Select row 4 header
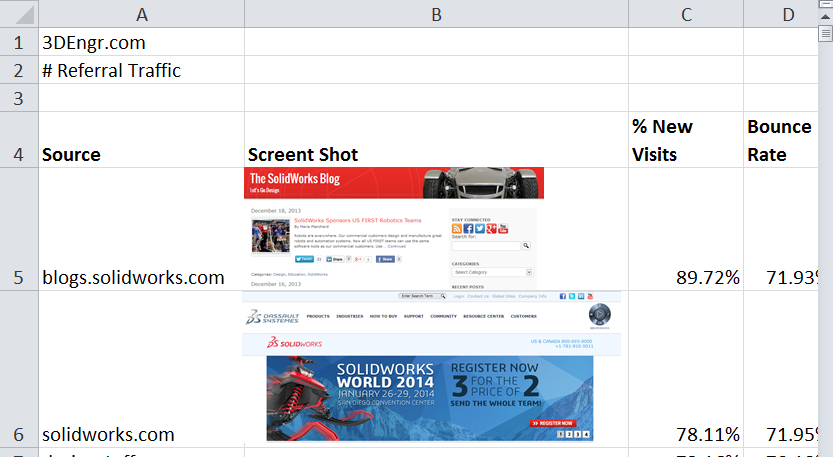This screenshot has width=833, height=457. [x=19, y=140]
